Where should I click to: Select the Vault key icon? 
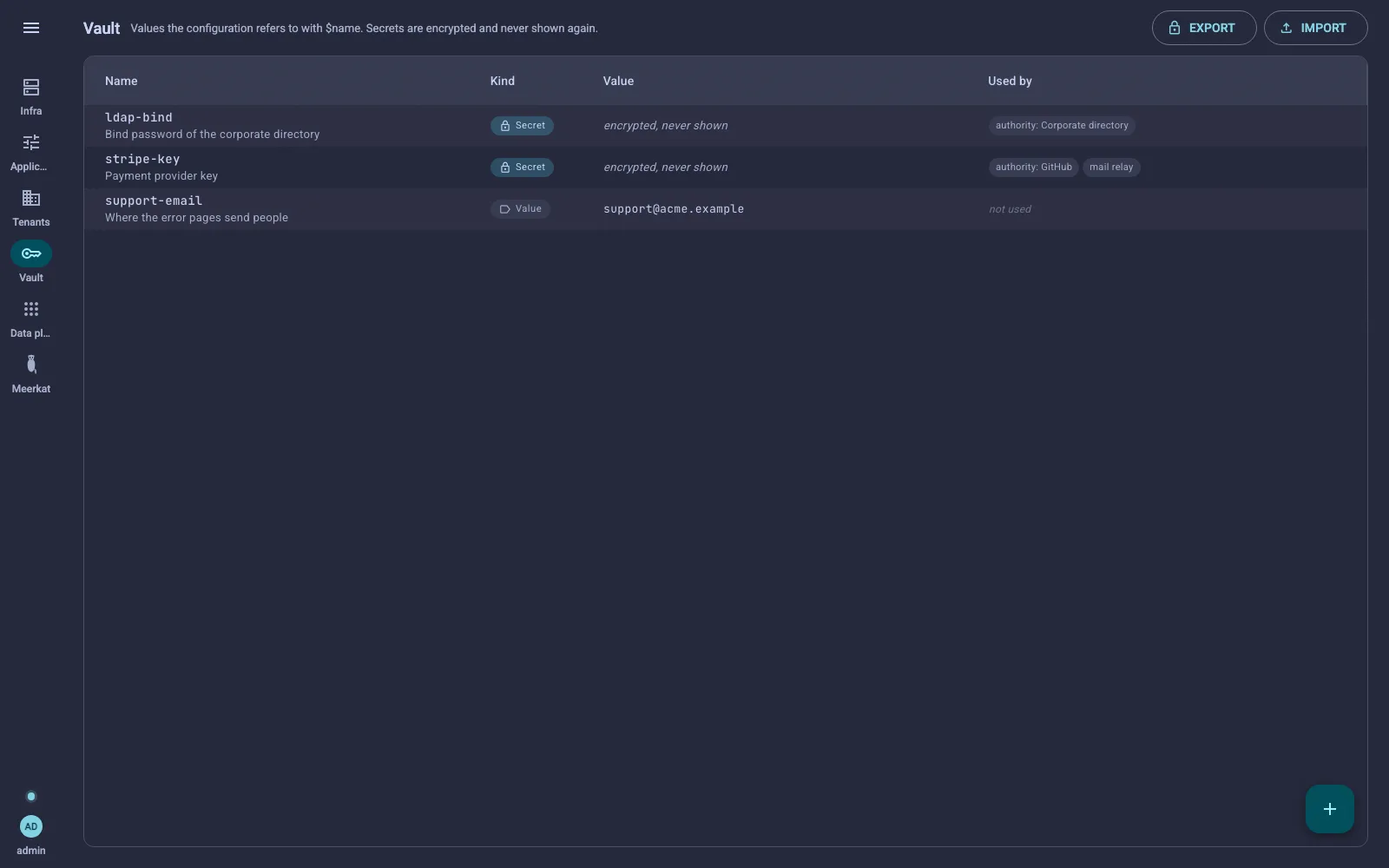[x=31, y=253]
